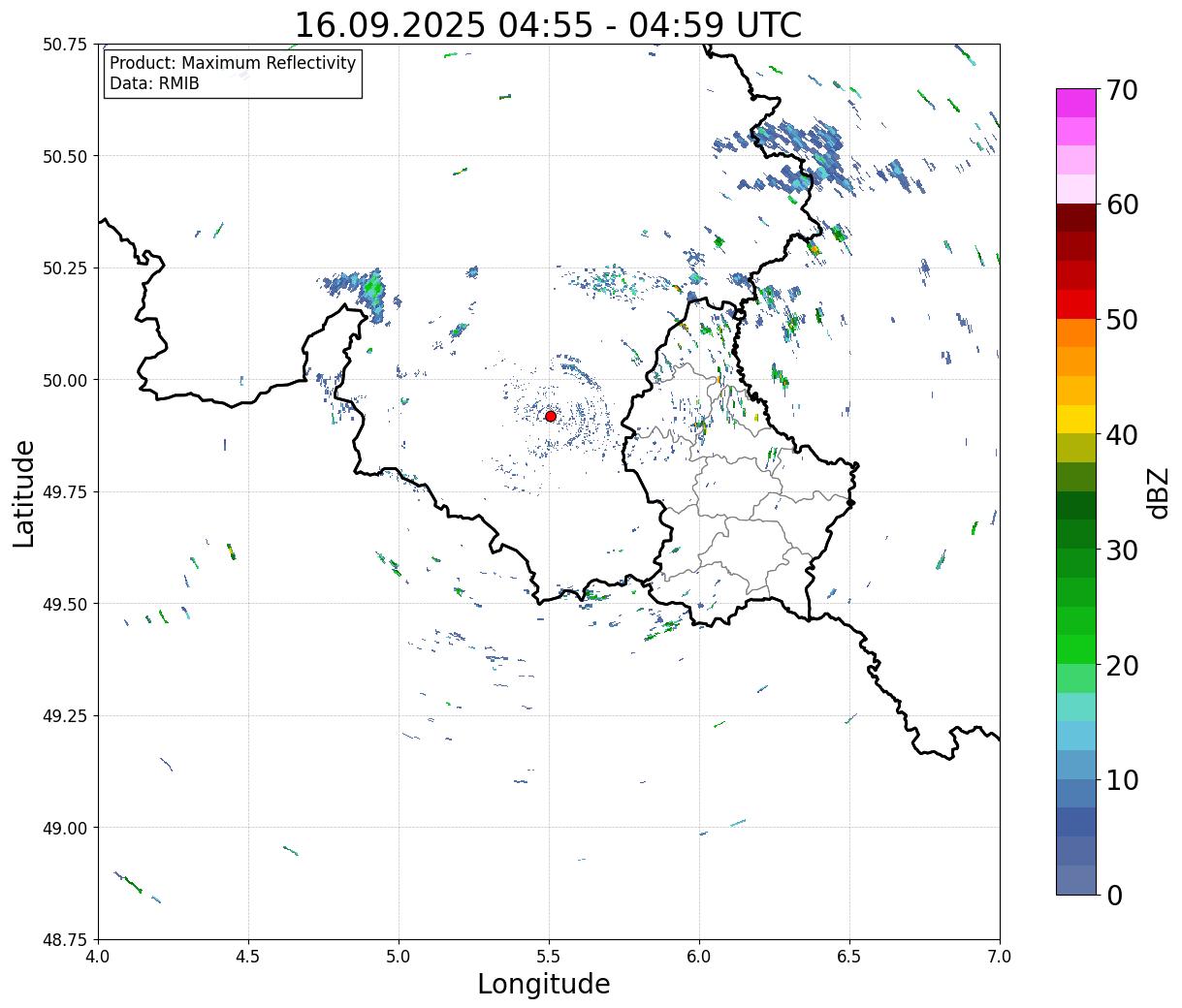The image size is (1182, 1008).
Task: Click the latitude tick label 49.25
Action: tap(65, 716)
